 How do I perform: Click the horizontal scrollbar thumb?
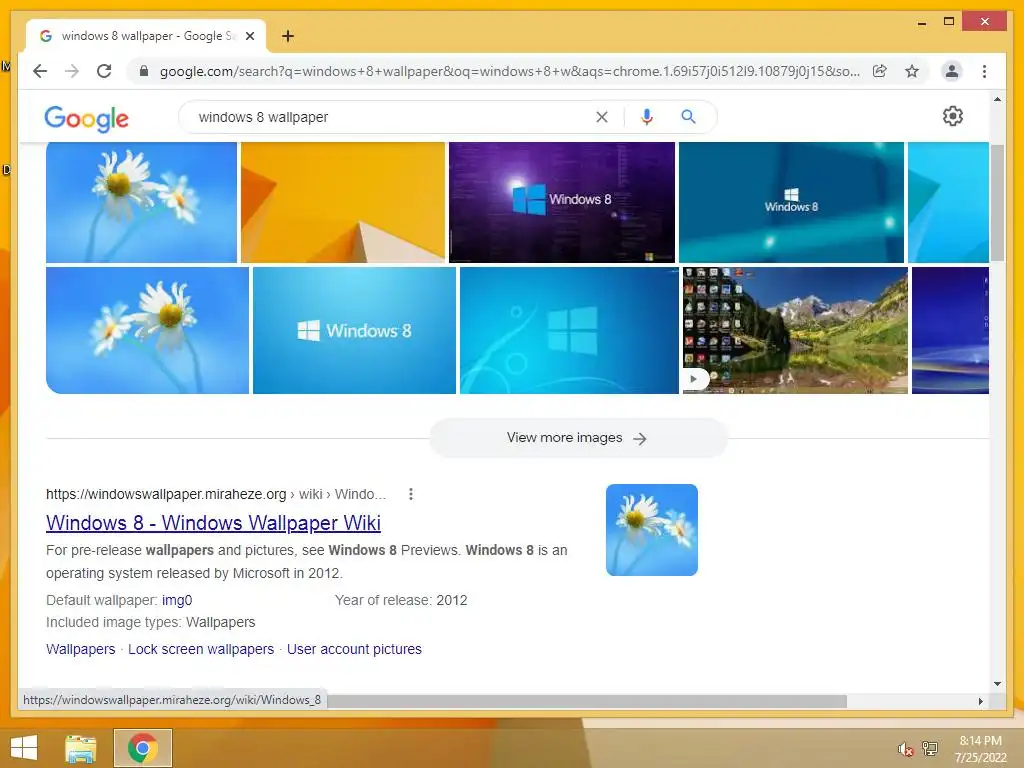click(586, 701)
